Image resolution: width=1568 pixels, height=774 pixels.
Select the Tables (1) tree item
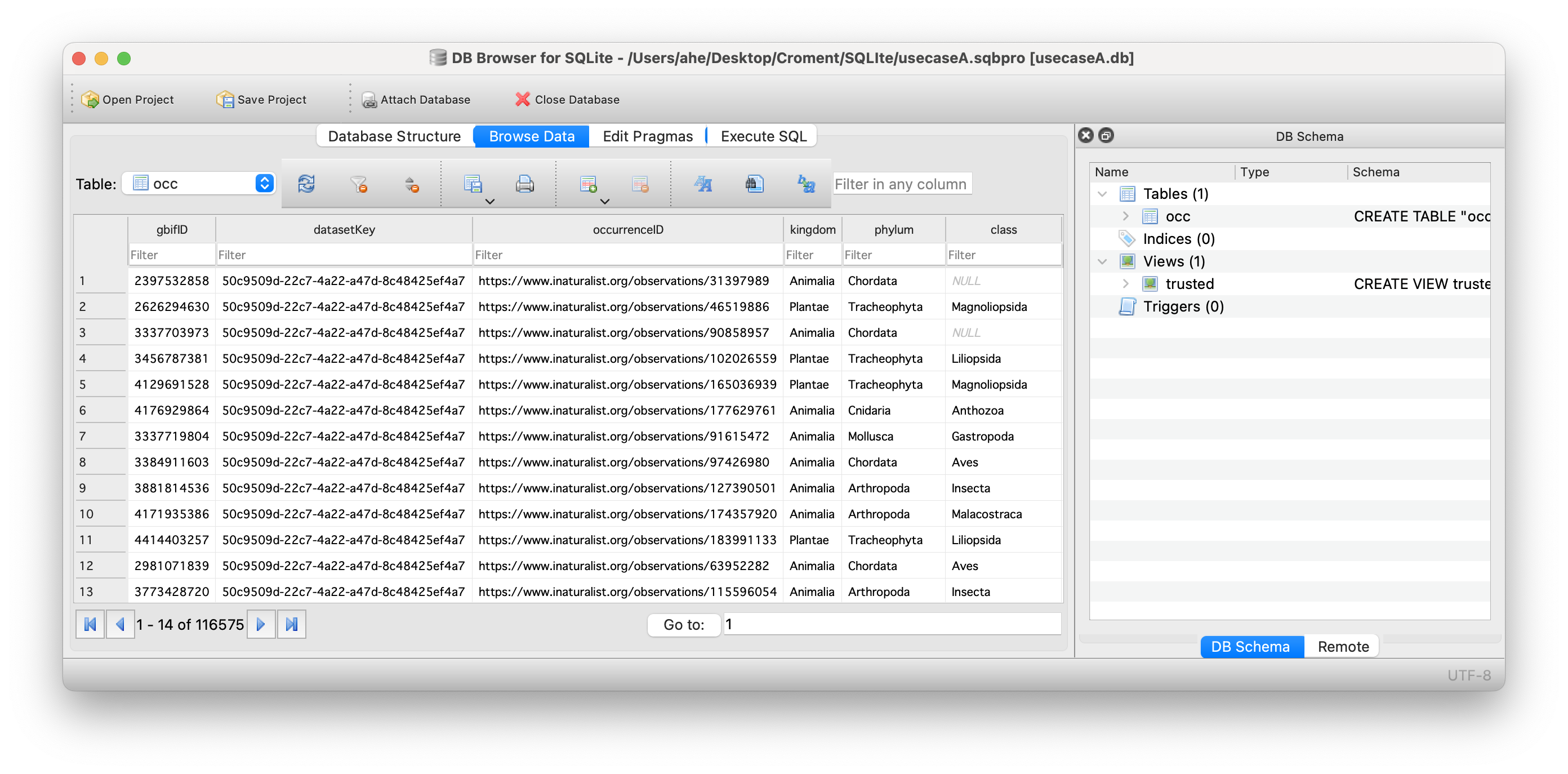tap(1175, 194)
